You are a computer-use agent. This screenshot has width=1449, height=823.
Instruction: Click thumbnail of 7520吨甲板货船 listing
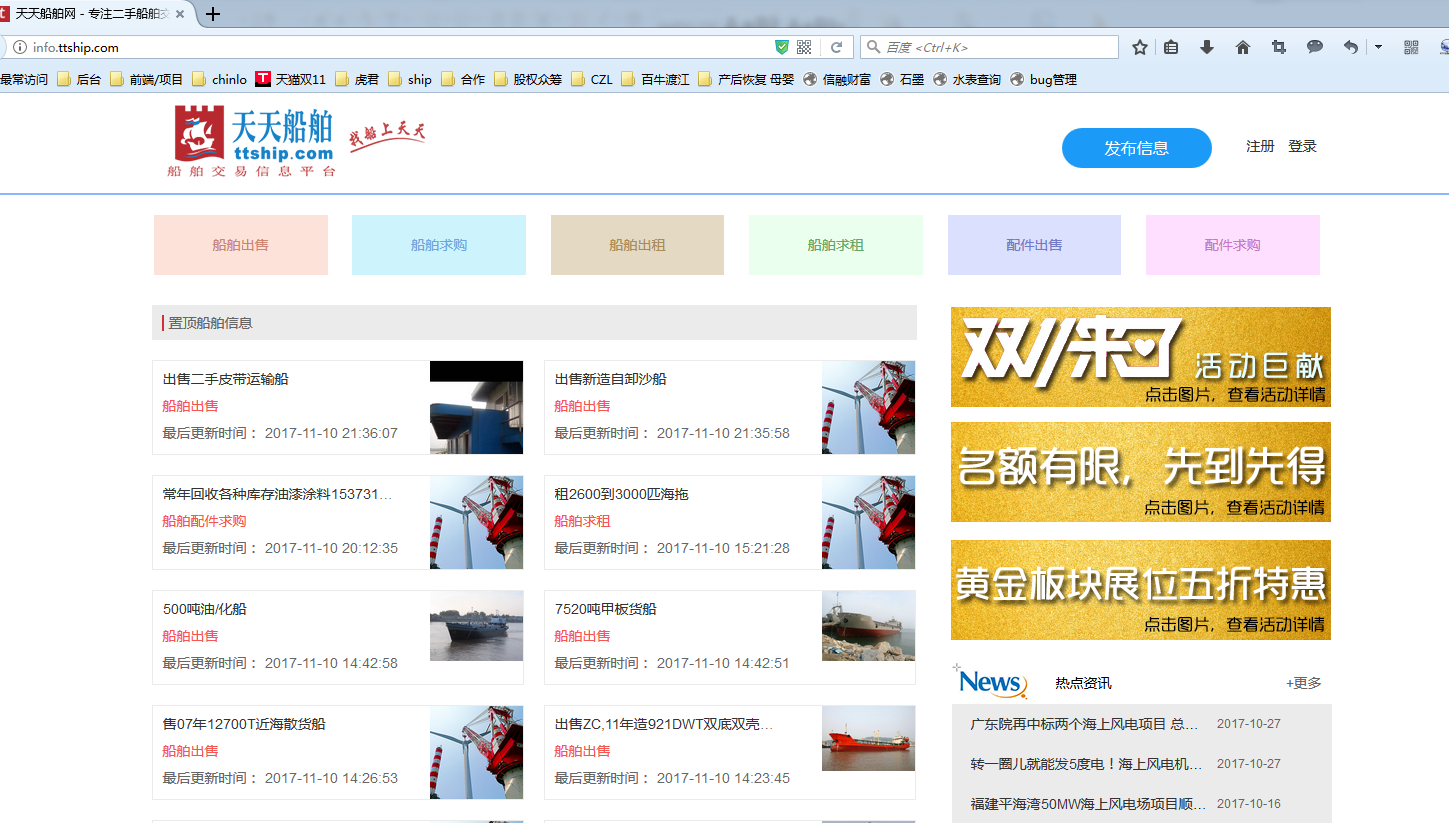[868, 626]
